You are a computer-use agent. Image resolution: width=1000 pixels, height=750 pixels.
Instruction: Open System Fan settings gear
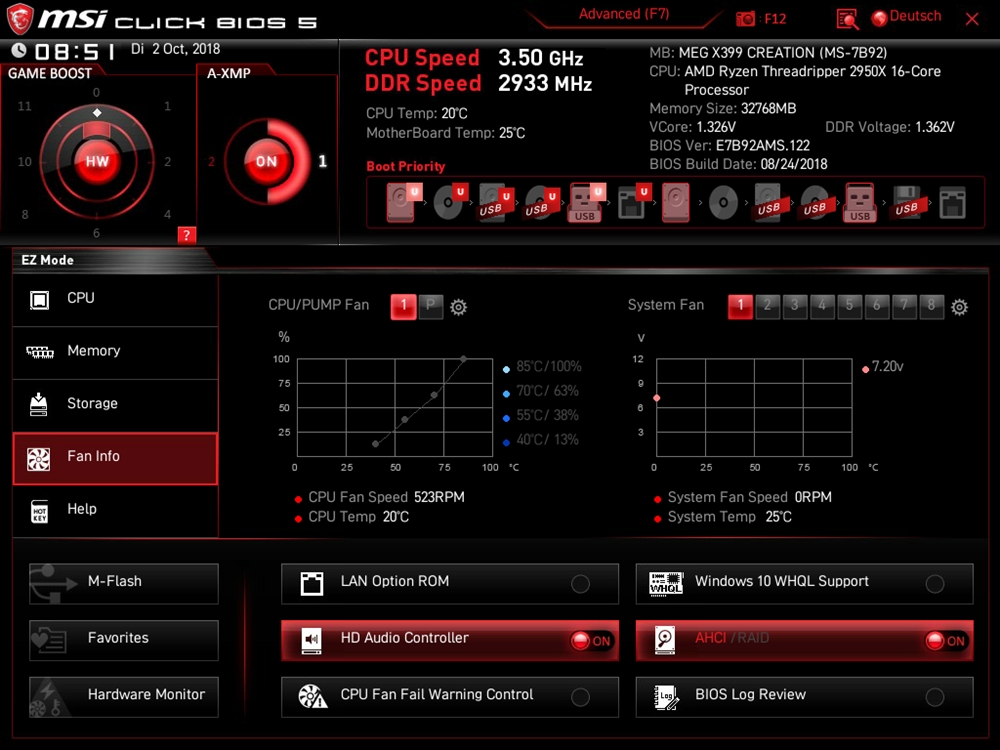pyautogui.click(x=959, y=307)
